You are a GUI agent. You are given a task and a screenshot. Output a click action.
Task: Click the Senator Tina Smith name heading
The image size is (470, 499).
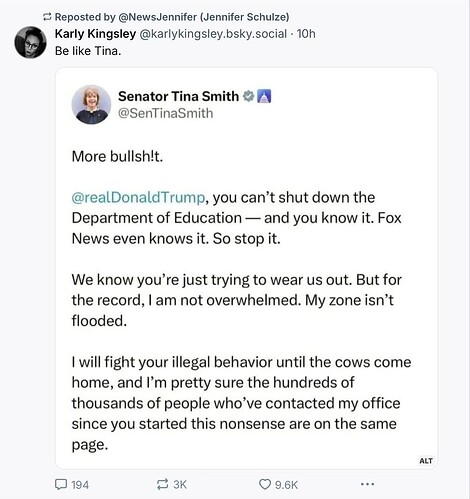click(179, 96)
